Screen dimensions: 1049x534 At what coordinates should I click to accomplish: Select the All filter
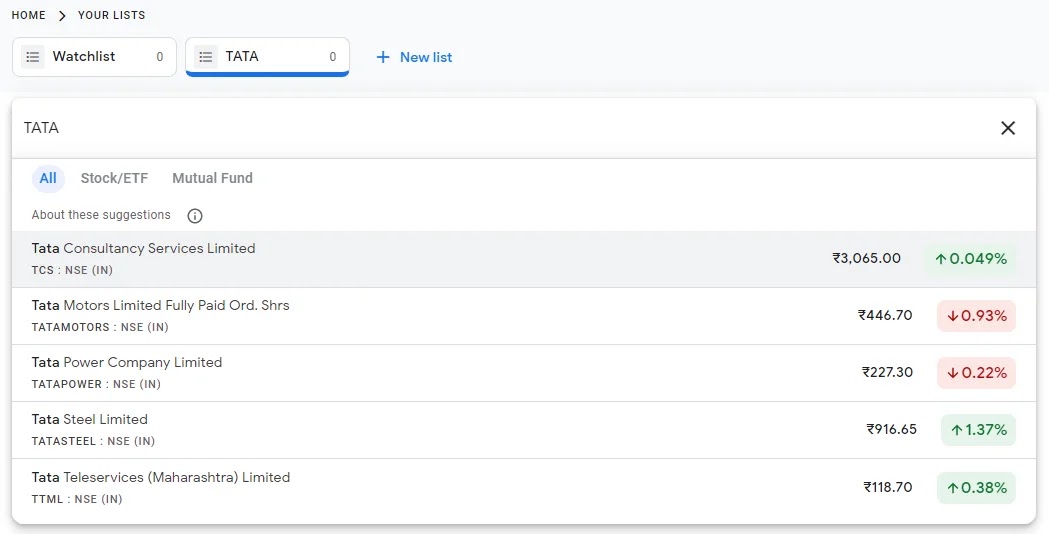48,179
